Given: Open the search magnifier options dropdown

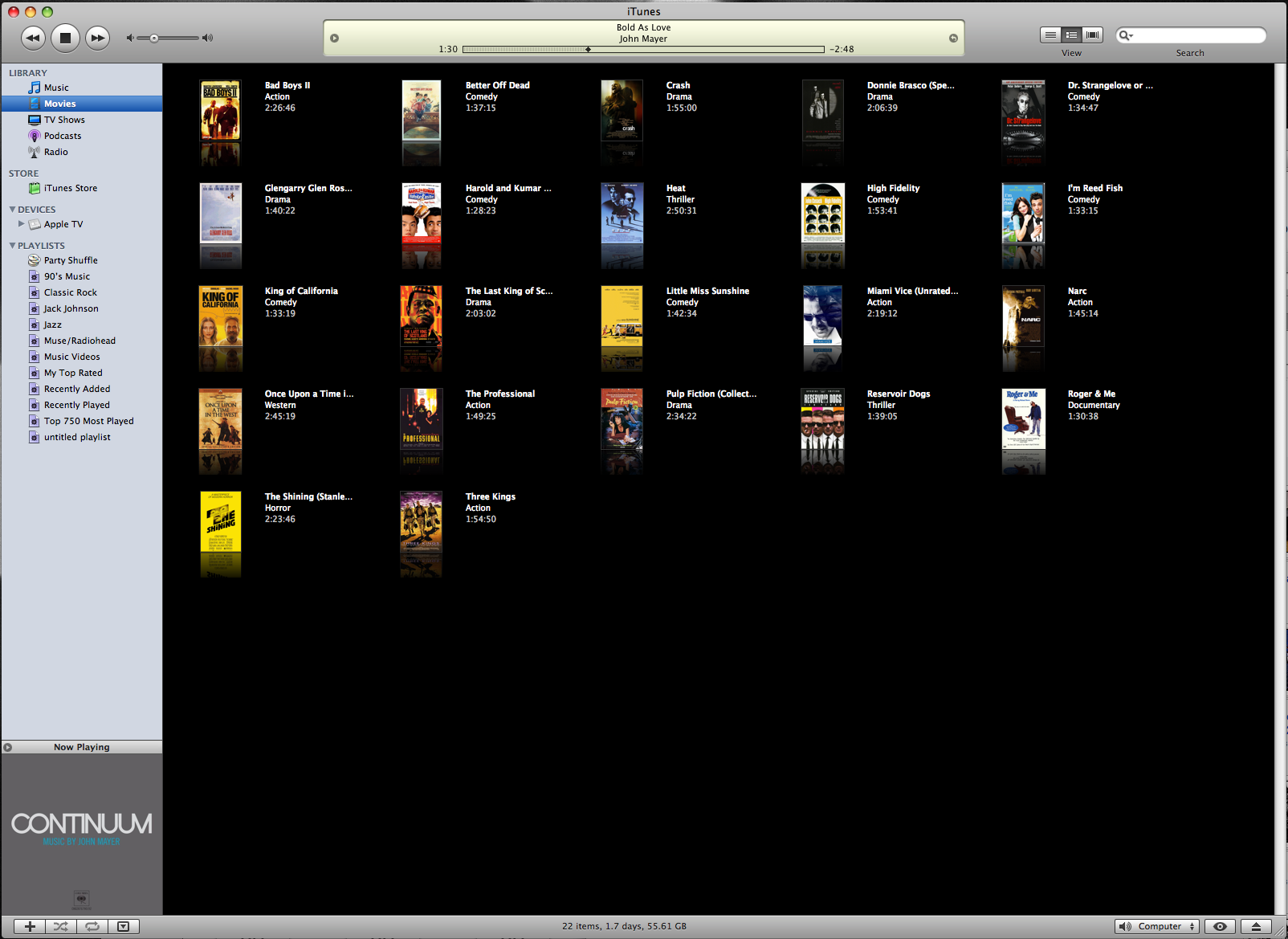Looking at the screenshot, I should pyautogui.click(x=1126, y=35).
